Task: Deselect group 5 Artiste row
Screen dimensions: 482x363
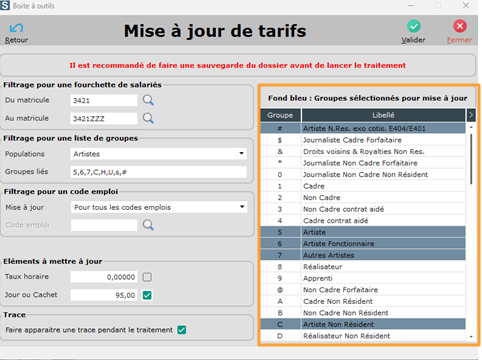Action: [363, 232]
